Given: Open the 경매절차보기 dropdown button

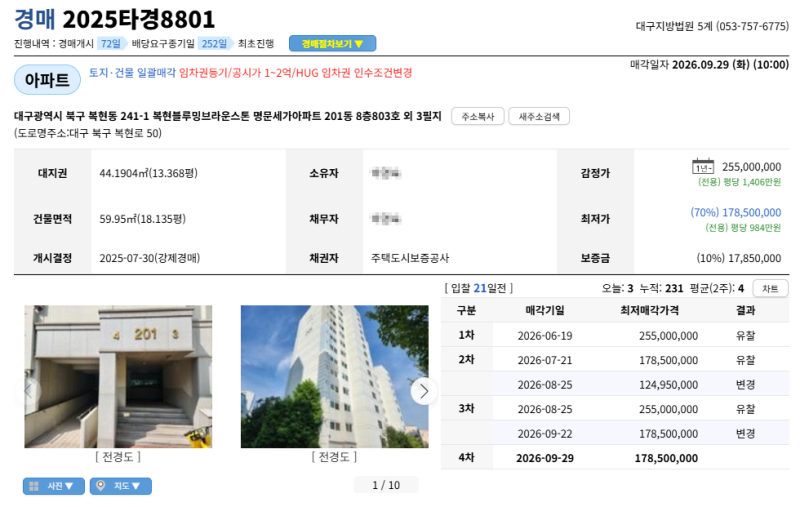Looking at the screenshot, I should [x=332, y=44].
